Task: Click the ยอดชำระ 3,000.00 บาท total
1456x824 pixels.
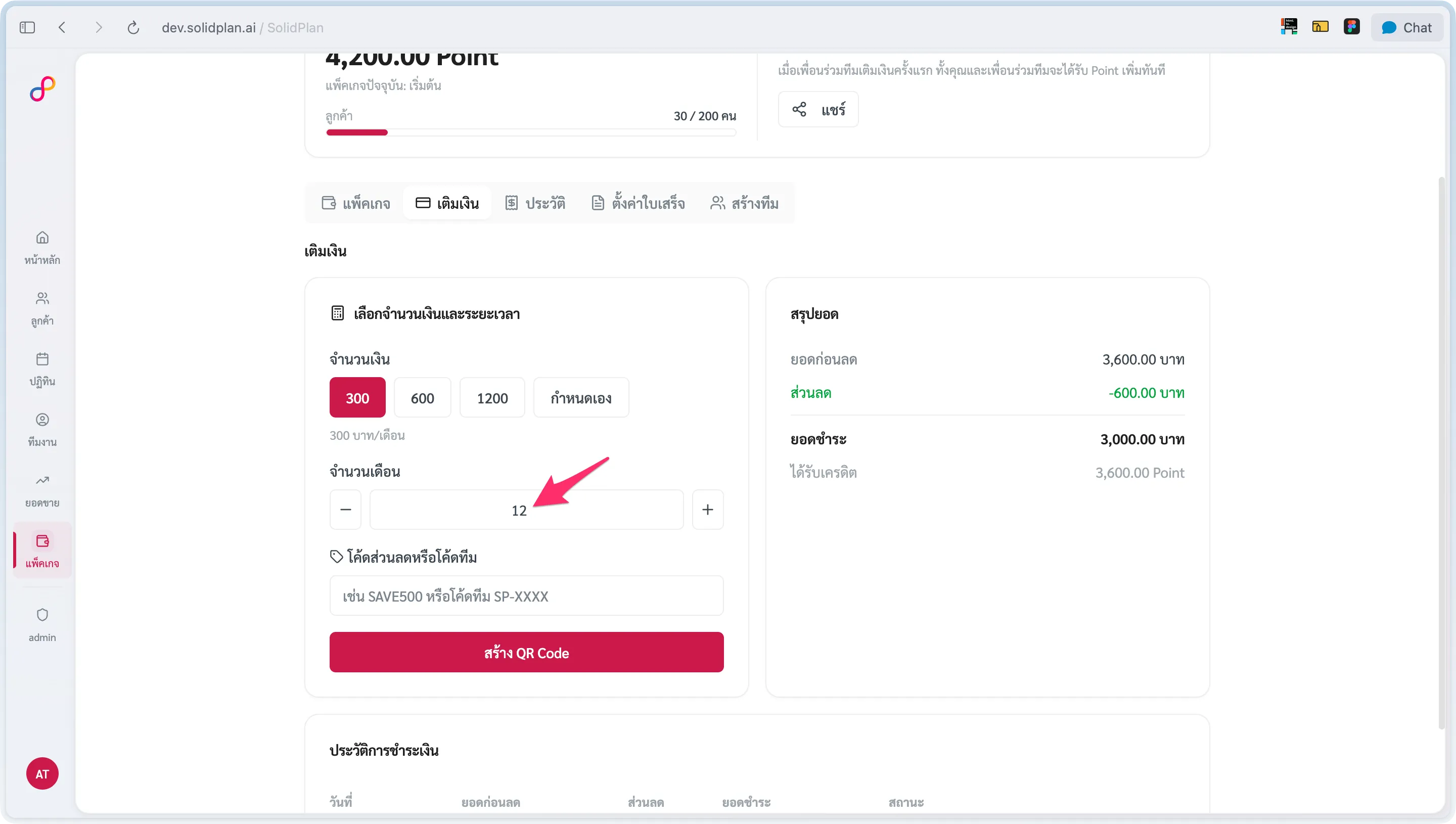Action: 1143,439
